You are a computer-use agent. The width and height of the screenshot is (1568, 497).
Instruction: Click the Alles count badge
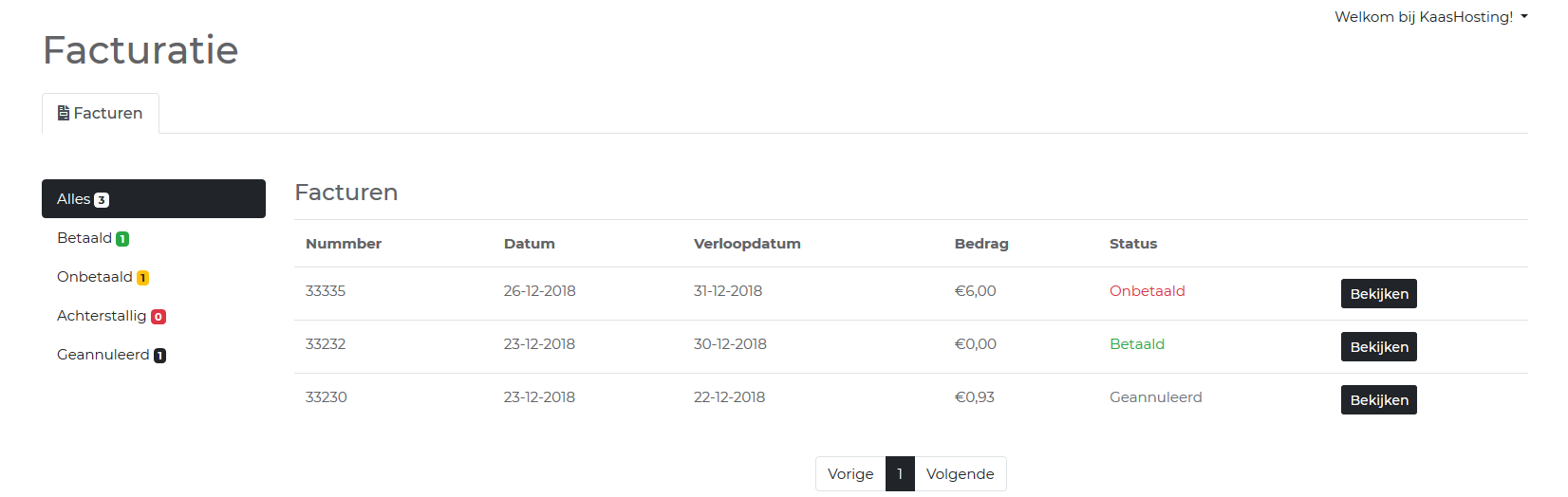pos(102,200)
